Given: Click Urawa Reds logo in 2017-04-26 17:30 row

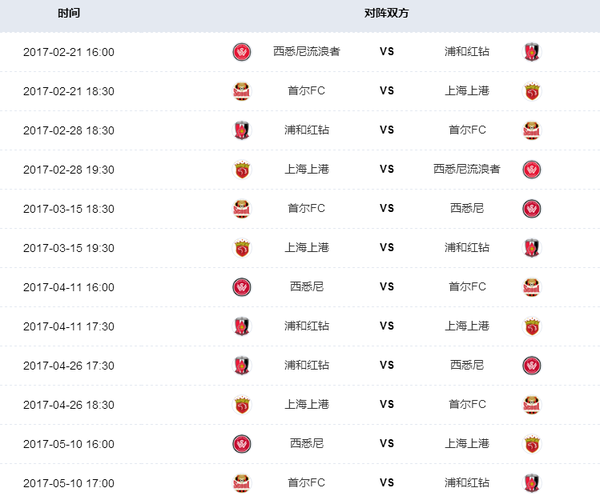Looking at the screenshot, I should 240,365.
